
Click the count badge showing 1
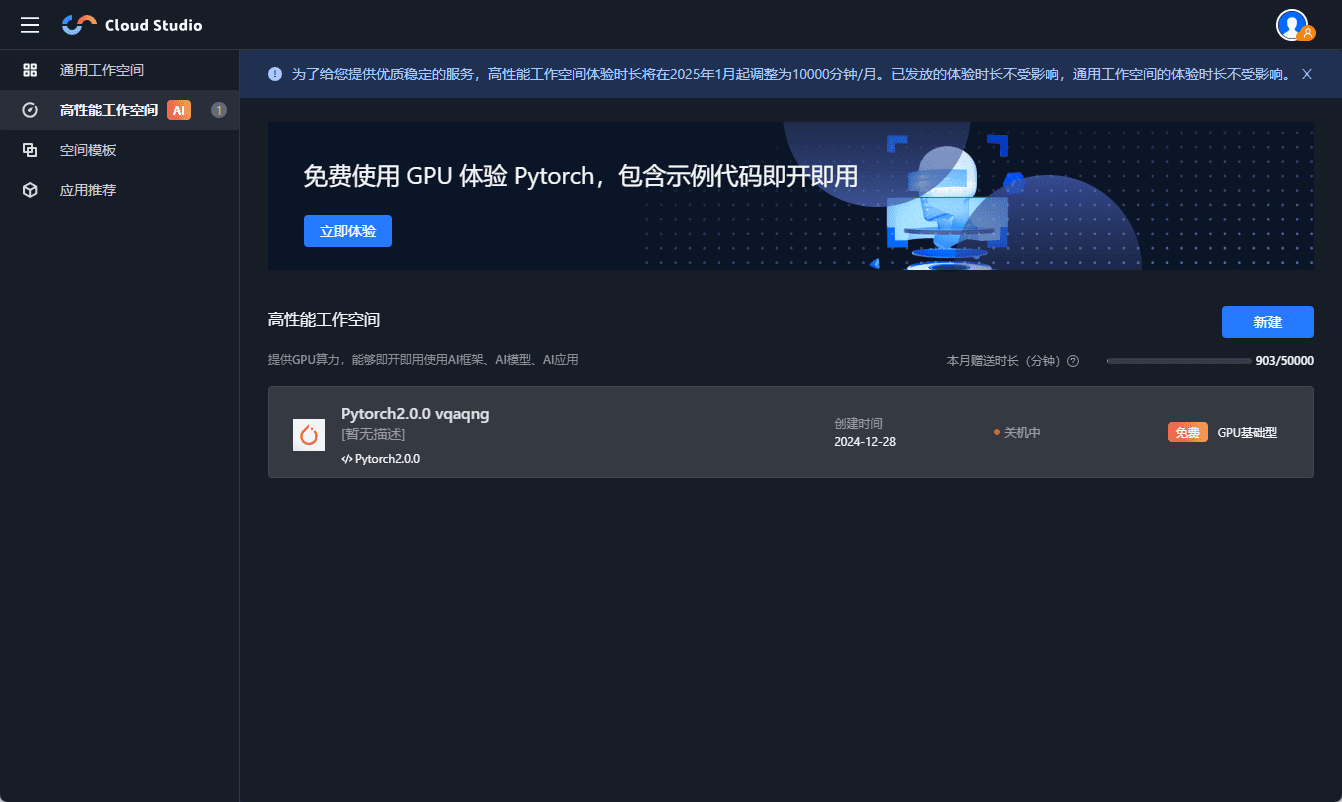pyautogui.click(x=219, y=110)
